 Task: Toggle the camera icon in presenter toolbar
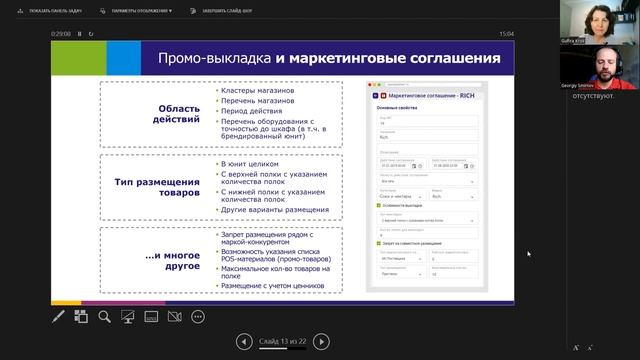(x=175, y=316)
